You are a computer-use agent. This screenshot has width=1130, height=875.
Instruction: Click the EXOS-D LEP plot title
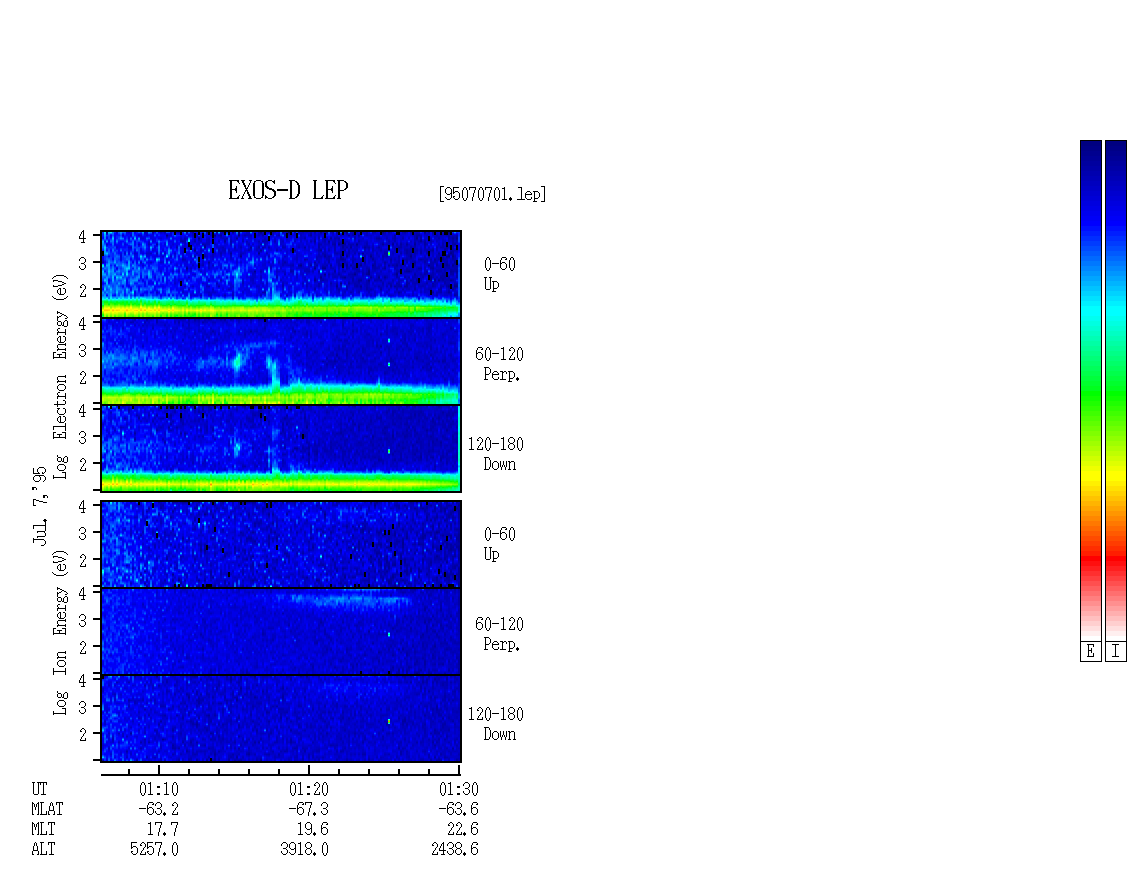click(288, 190)
